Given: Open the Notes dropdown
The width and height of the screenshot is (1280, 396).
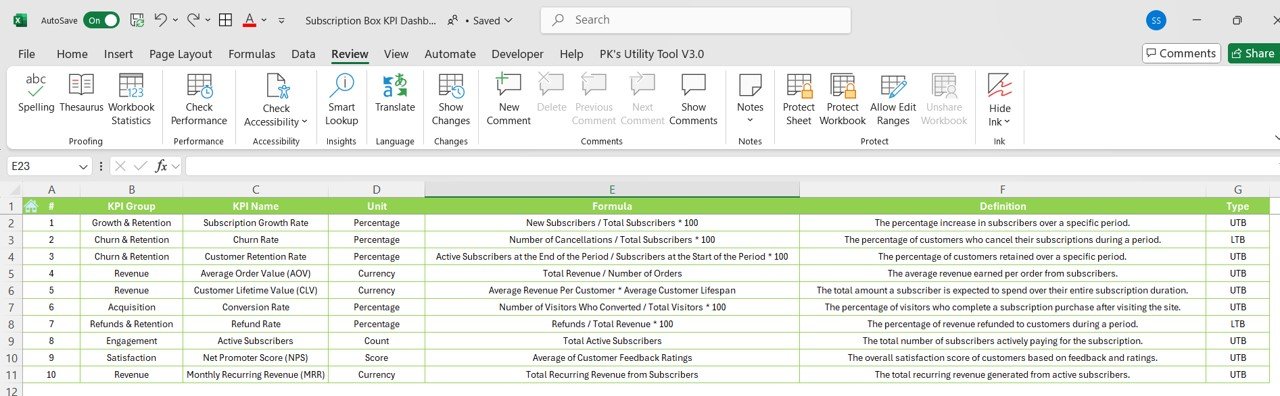Looking at the screenshot, I should pos(750,100).
